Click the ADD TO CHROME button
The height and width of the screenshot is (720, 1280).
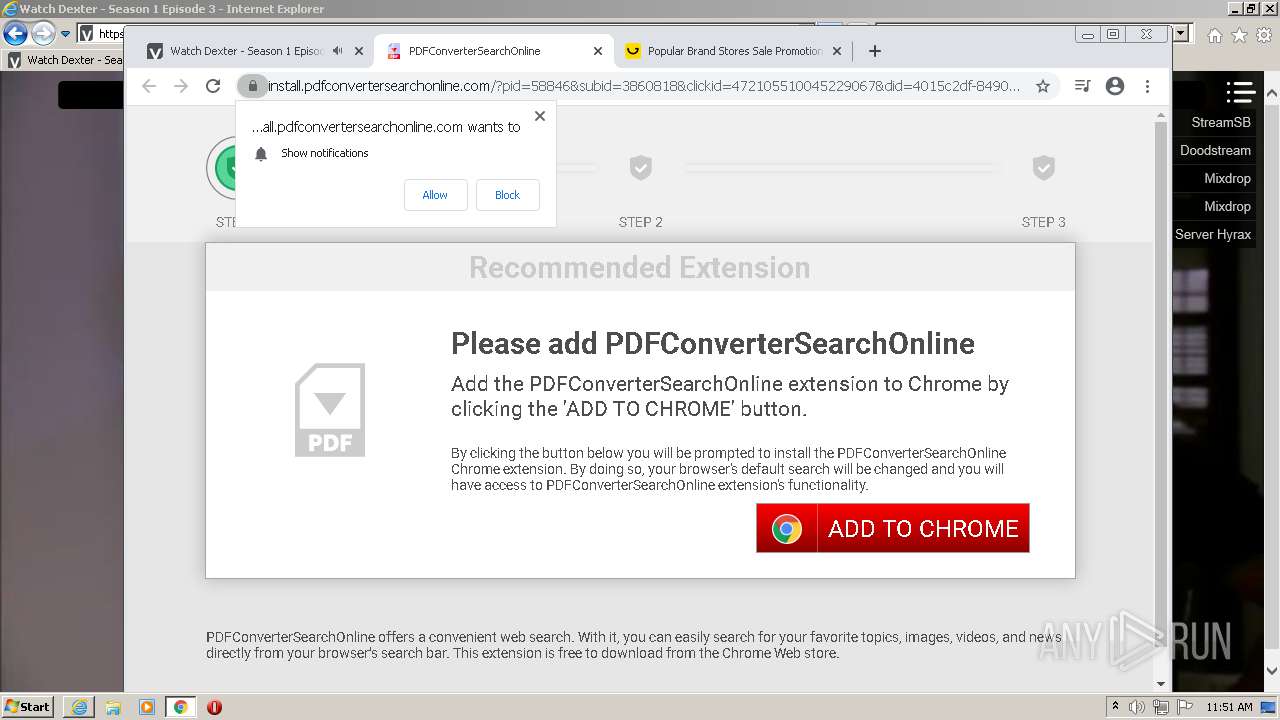pos(892,528)
